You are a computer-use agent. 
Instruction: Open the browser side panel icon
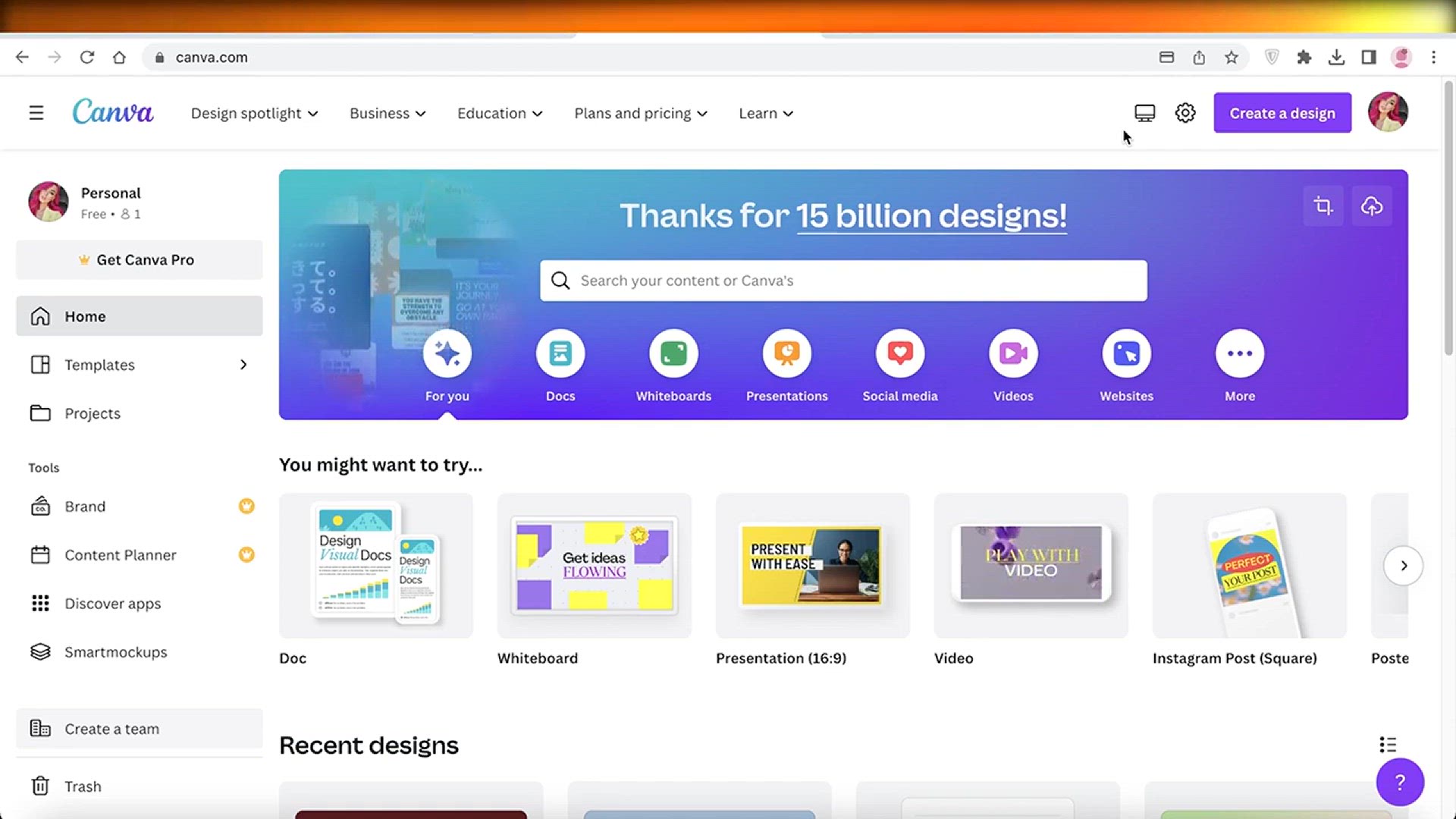coord(1369,57)
